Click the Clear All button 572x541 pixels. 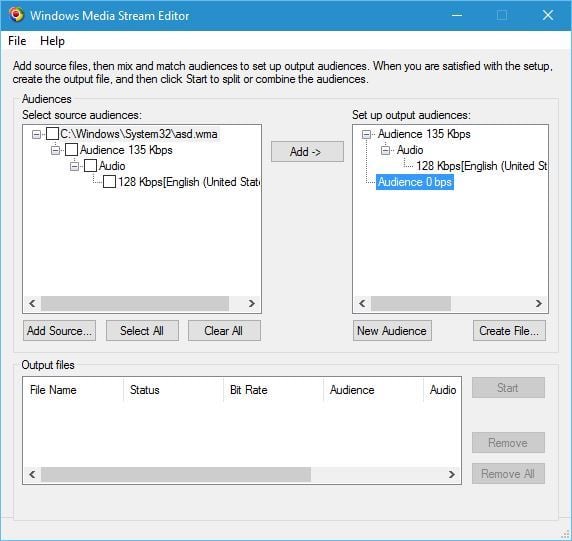pos(224,331)
